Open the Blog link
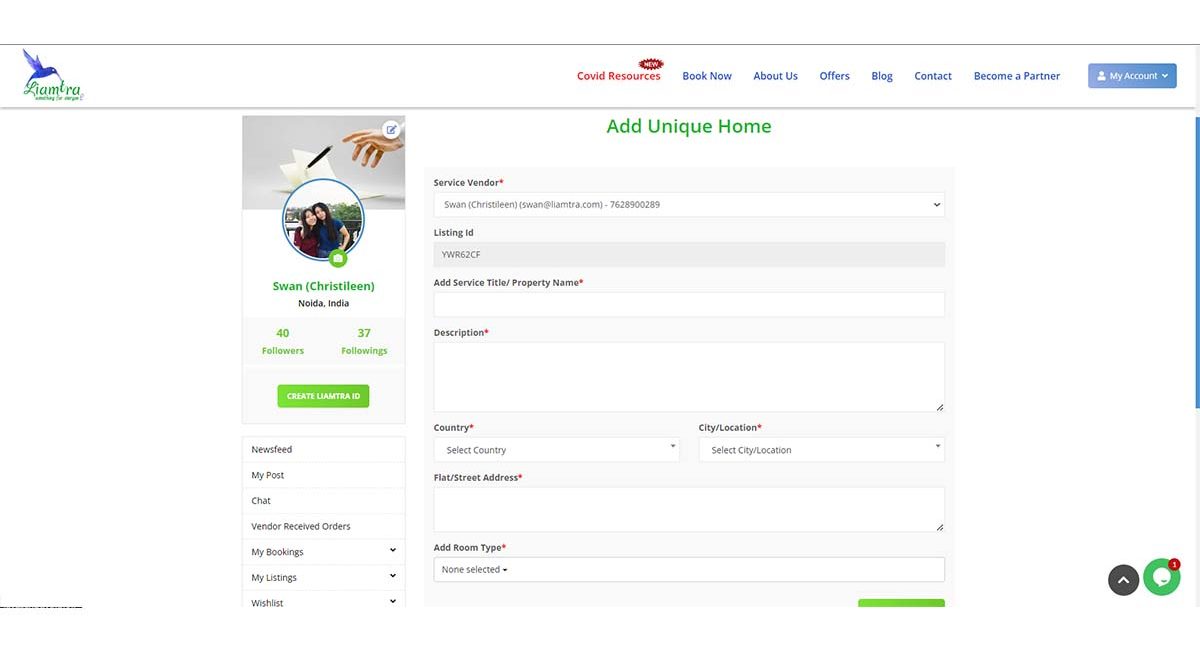The height and width of the screenshot is (650, 1200). tap(882, 76)
